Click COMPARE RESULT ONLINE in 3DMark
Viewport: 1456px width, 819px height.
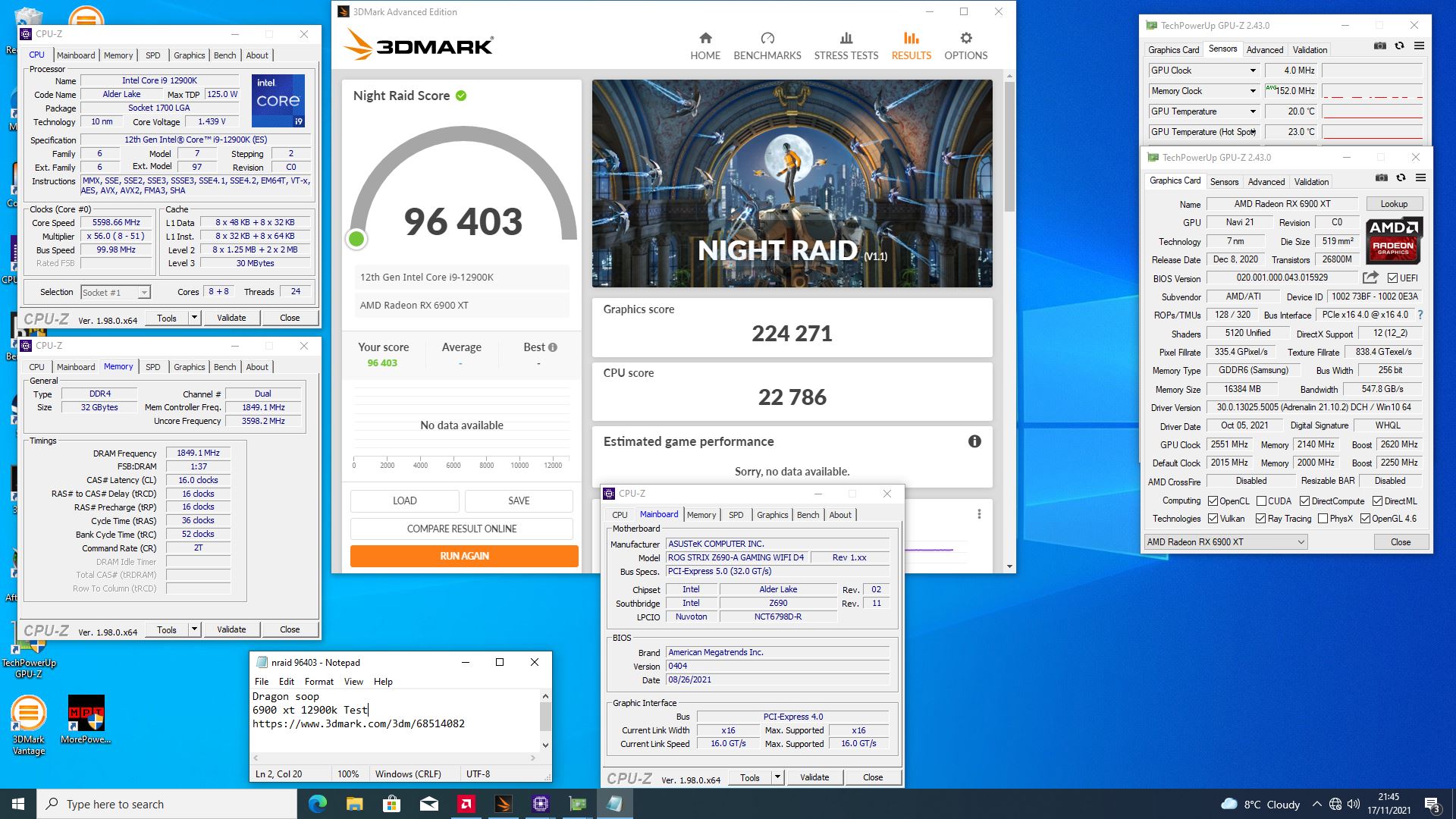pyautogui.click(x=461, y=529)
